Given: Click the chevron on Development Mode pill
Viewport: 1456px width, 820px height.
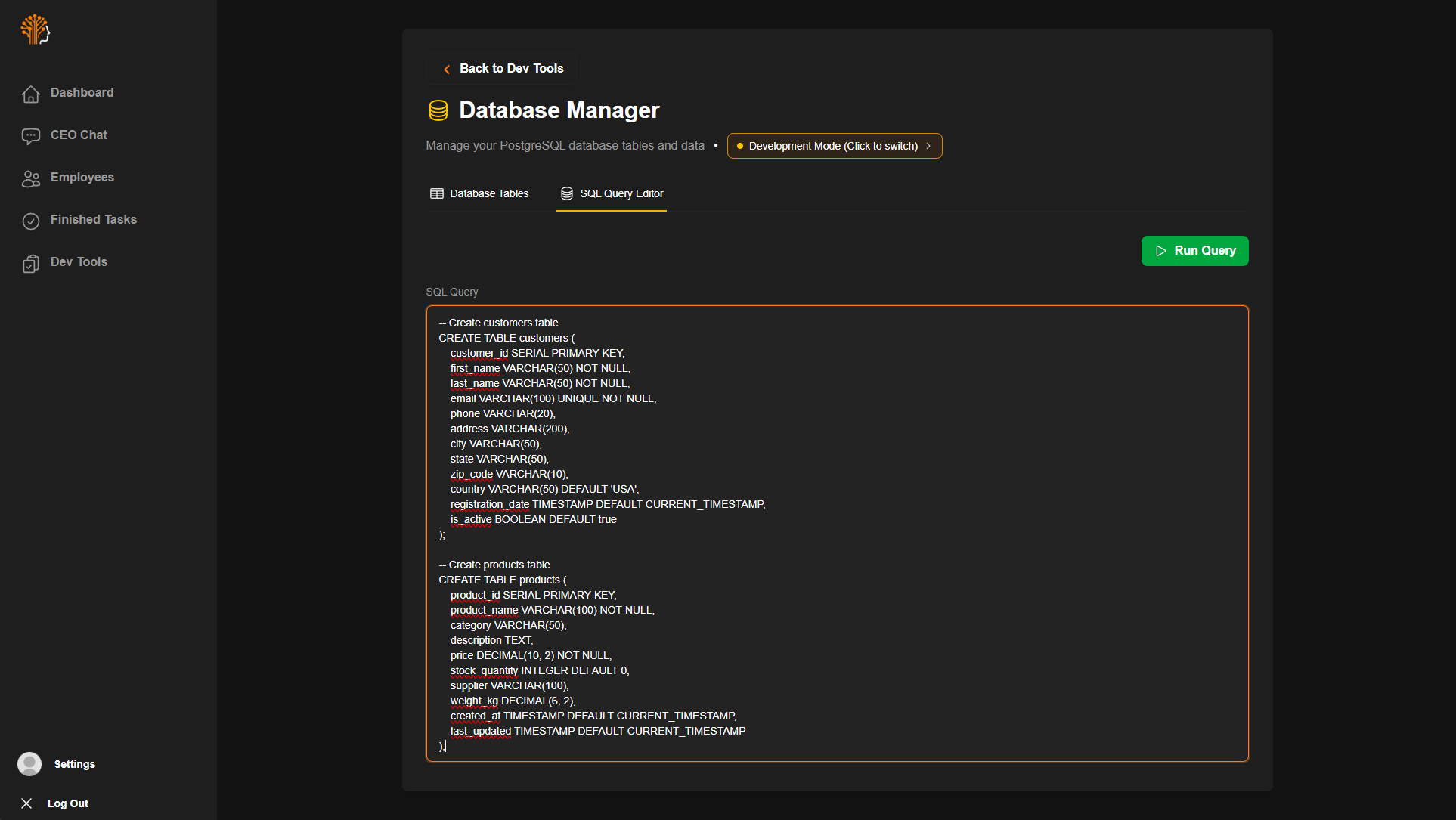Looking at the screenshot, I should (928, 146).
